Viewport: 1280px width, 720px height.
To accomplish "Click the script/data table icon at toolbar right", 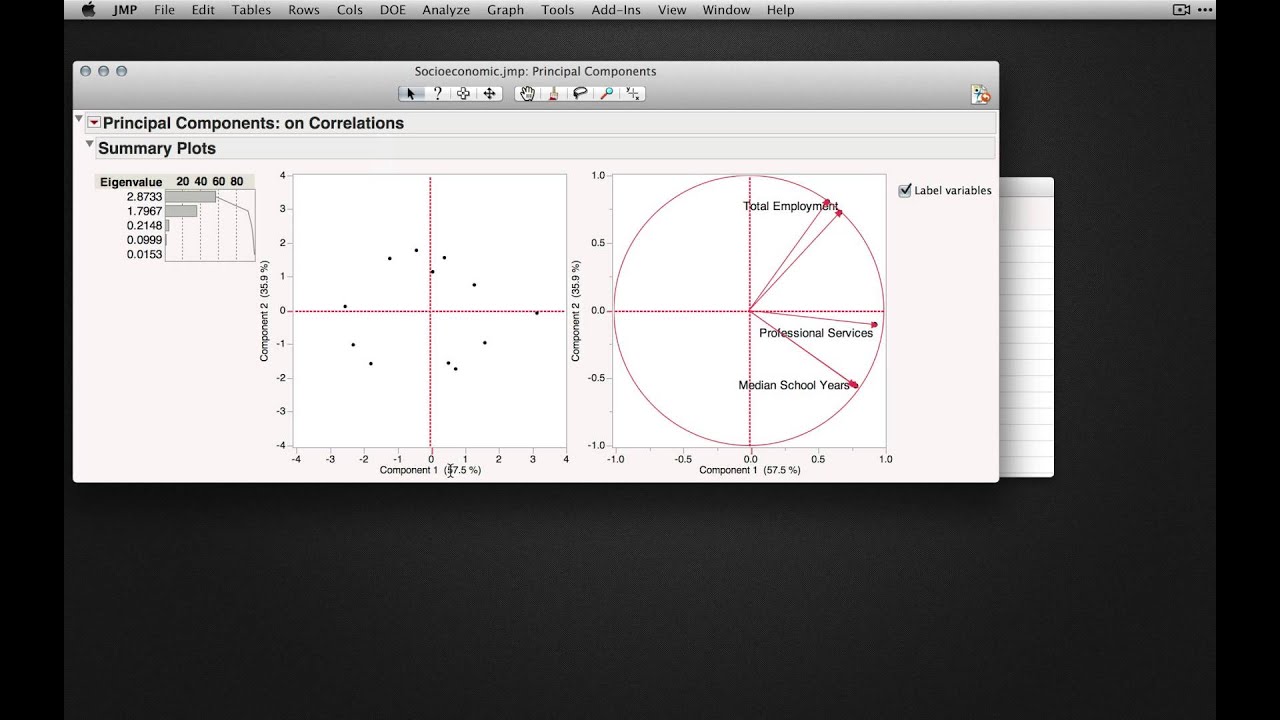I will [x=980, y=95].
